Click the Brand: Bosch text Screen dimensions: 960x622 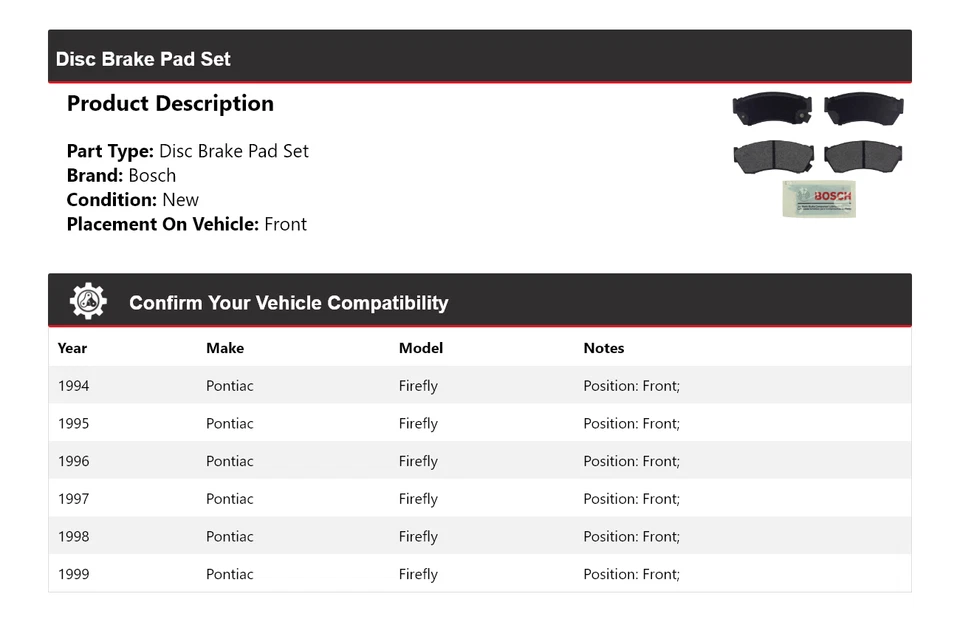point(121,175)
